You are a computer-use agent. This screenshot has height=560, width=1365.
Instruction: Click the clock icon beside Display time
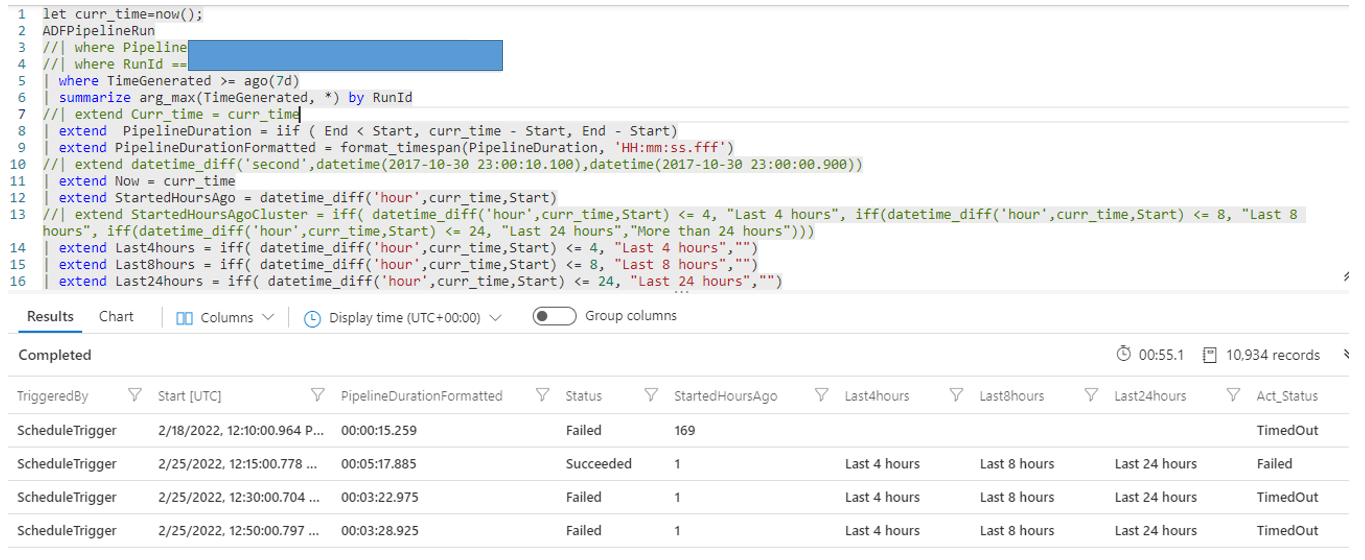click(x=312, y=318)
